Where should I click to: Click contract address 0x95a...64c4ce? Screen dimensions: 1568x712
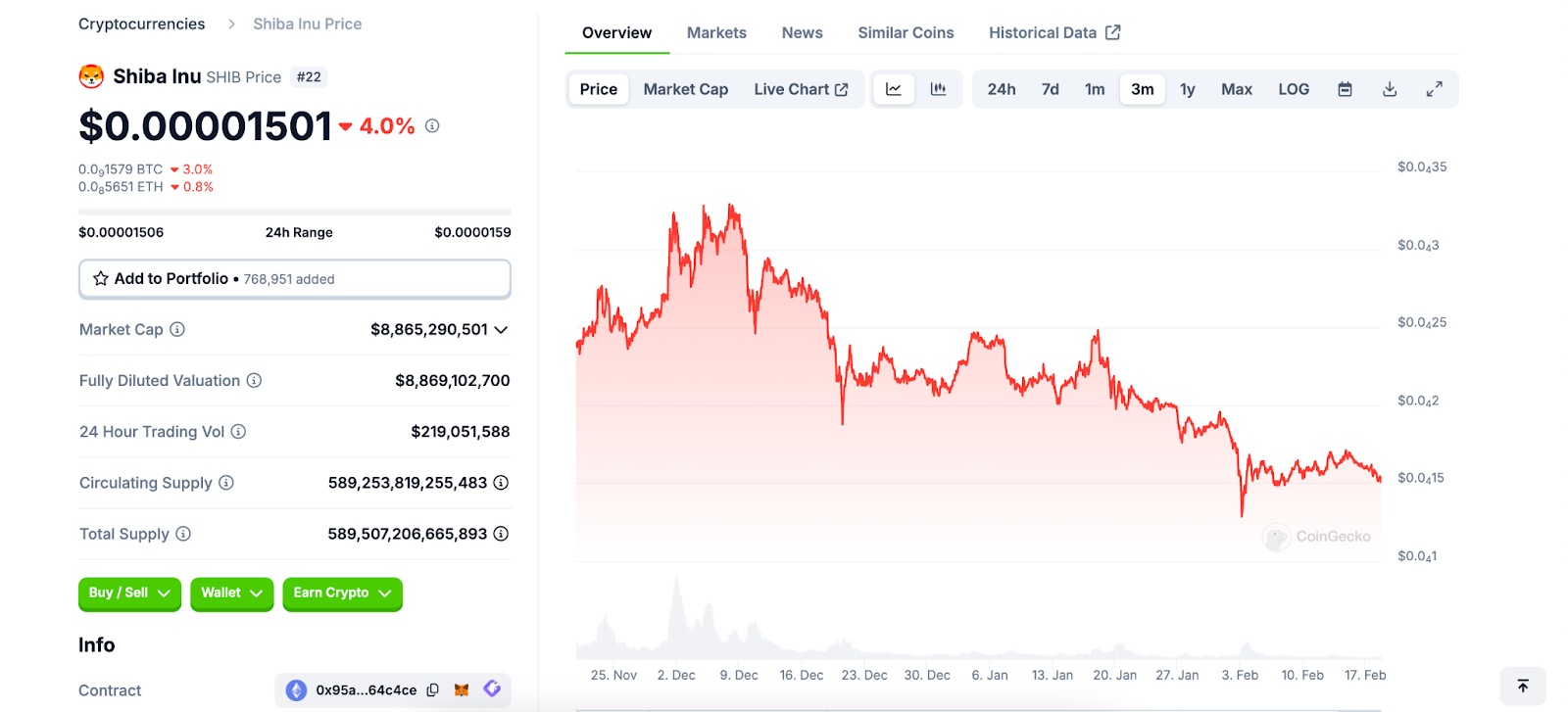tap(366, 690)
